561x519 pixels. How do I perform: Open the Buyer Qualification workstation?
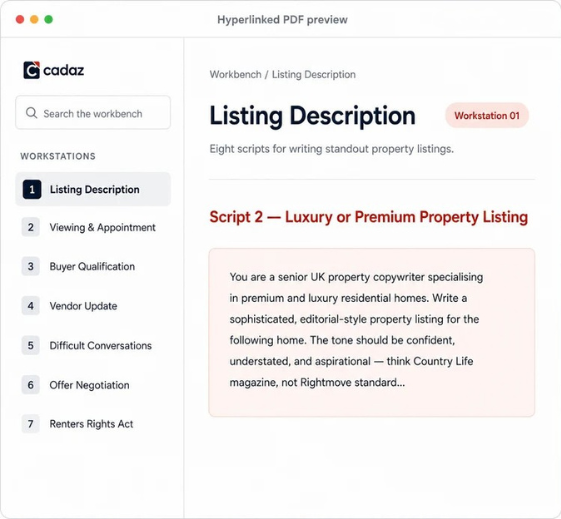point(93,267)
